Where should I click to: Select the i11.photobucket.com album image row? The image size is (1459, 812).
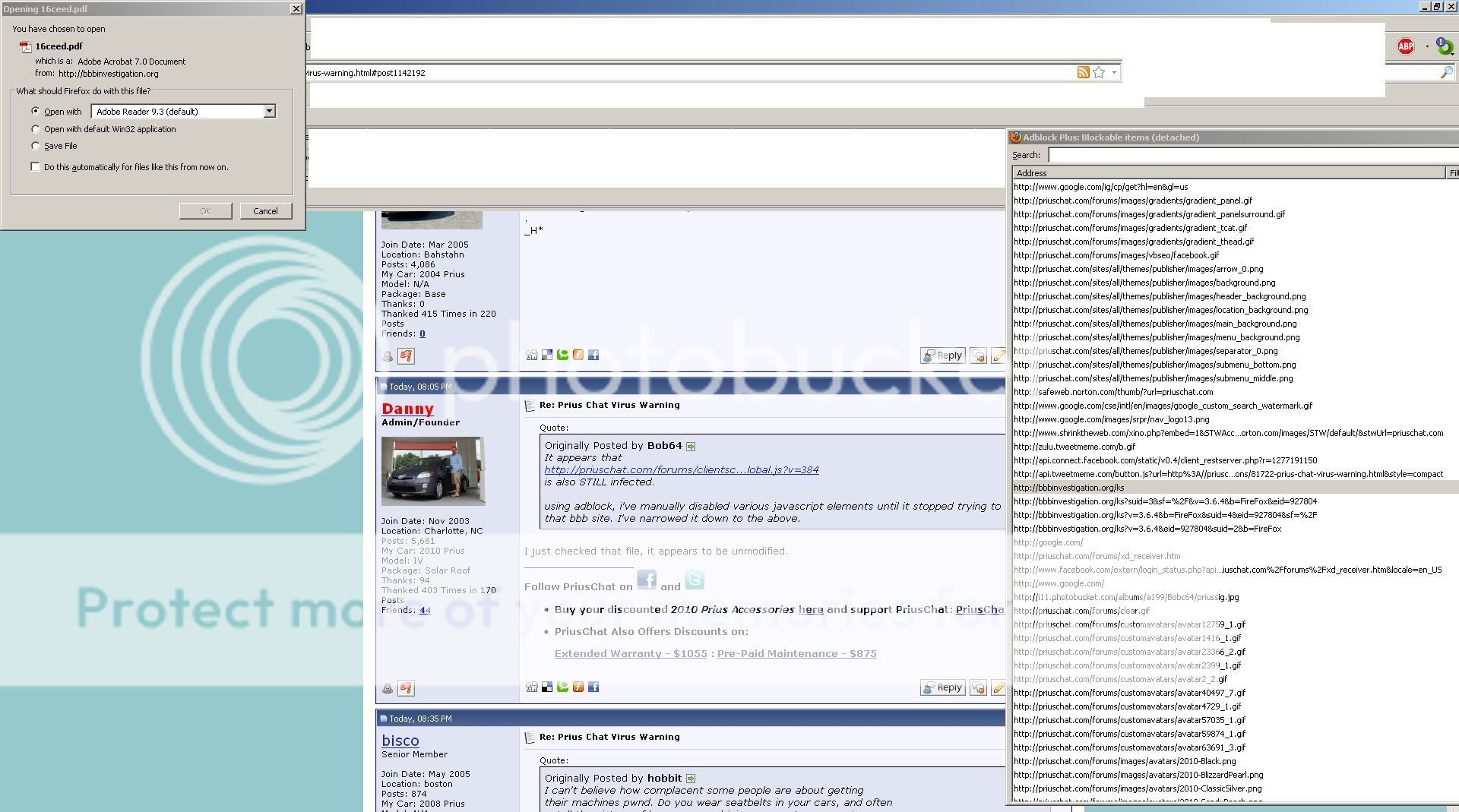coord(1236,597)
